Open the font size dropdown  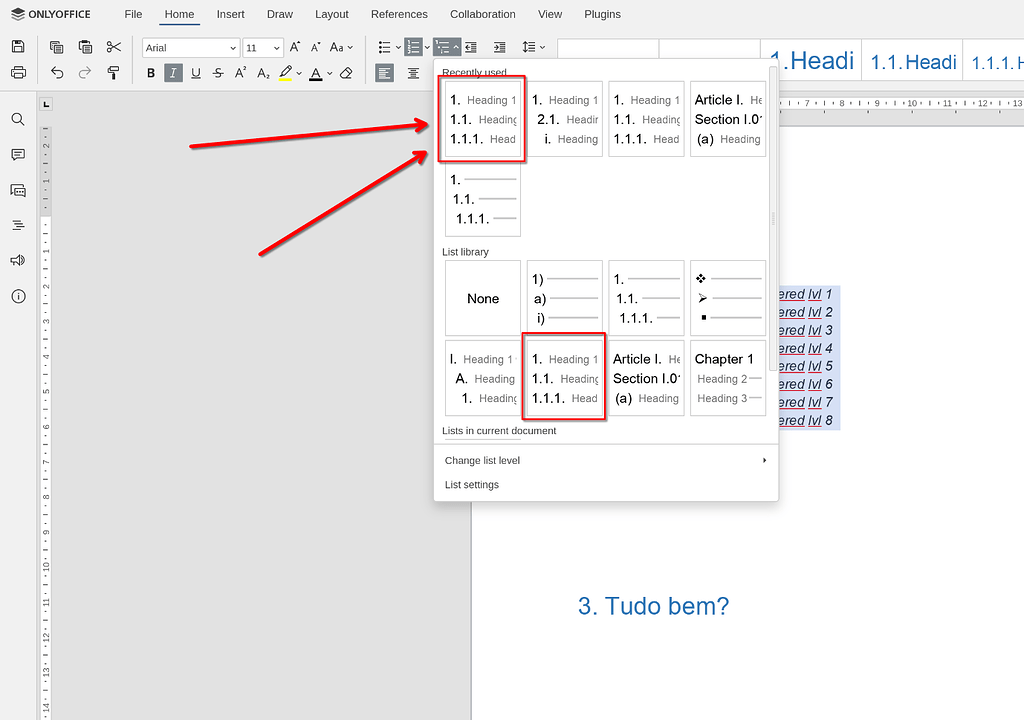pos(276,47)
